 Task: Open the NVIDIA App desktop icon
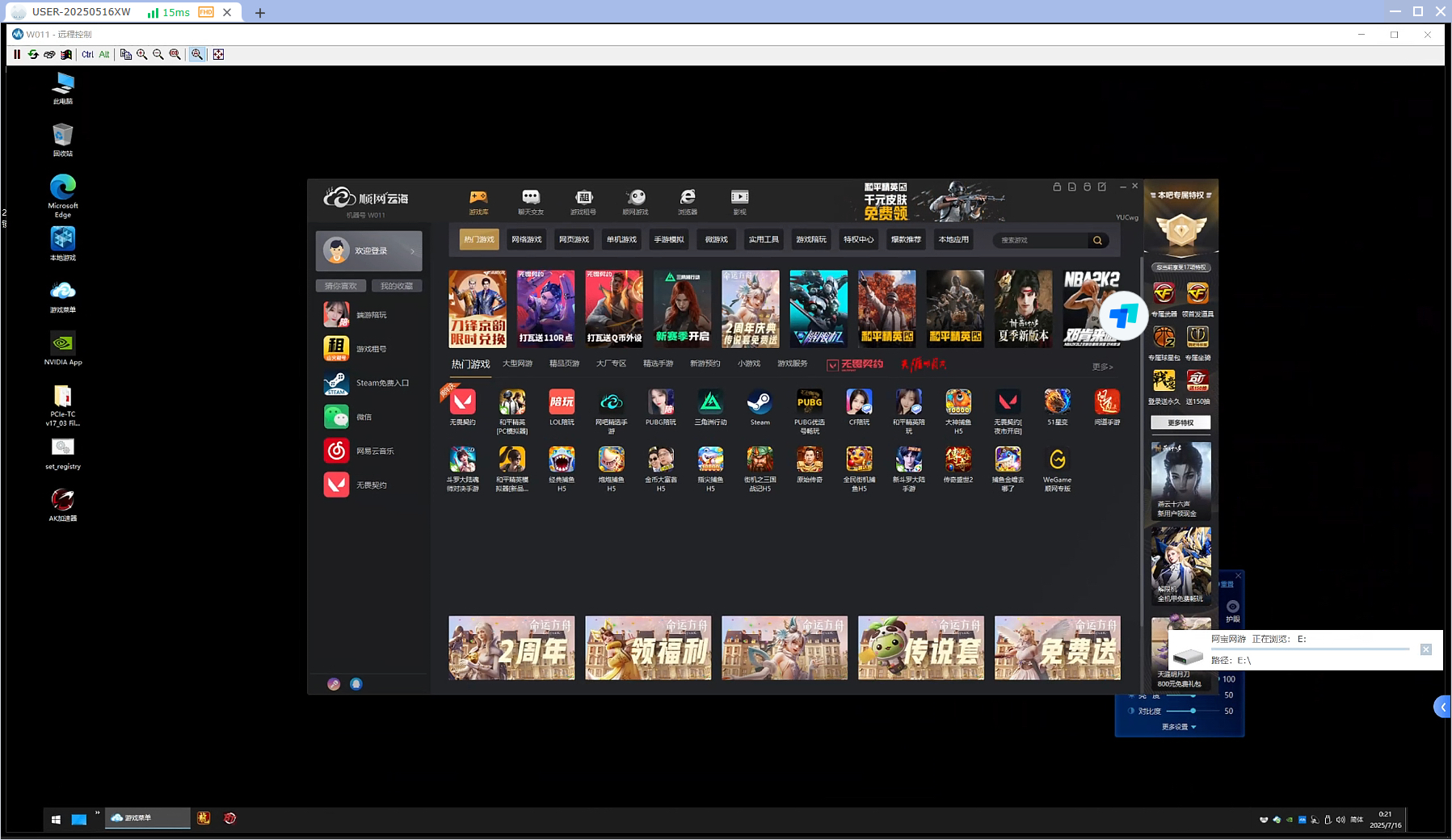63,348
